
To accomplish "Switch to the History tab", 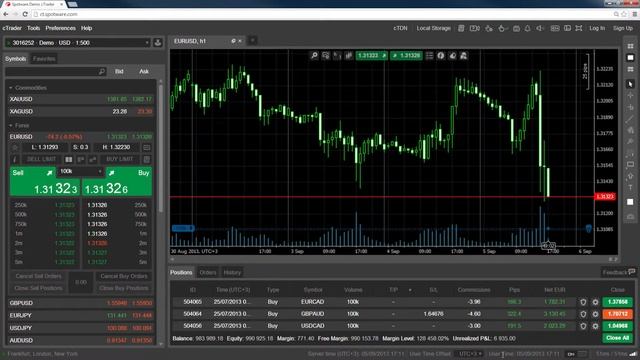I will point(232,272).
